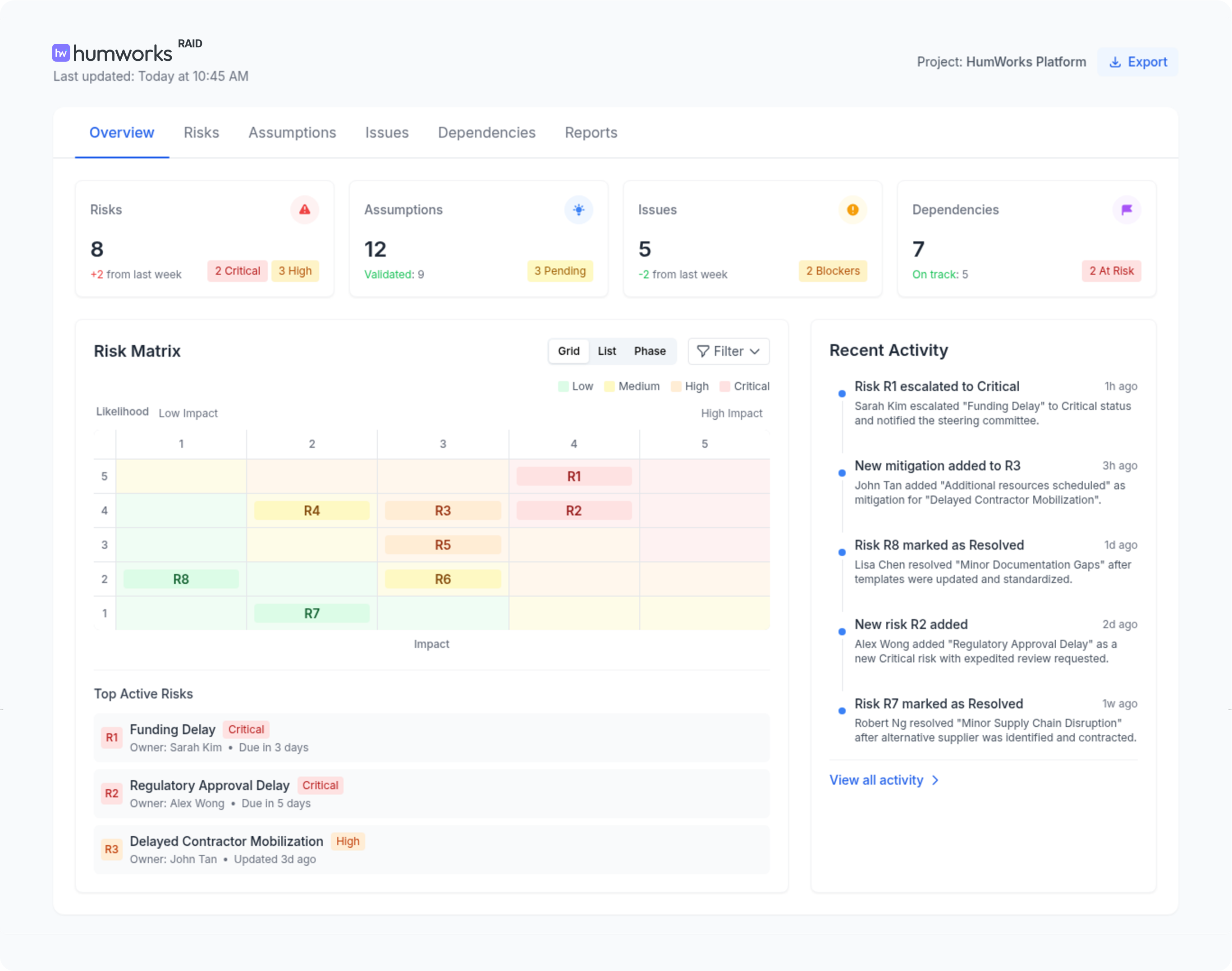Switch Risk Matrix to Grid view
This screenshot has height=971, width=1232.
[x=568, y=351]
